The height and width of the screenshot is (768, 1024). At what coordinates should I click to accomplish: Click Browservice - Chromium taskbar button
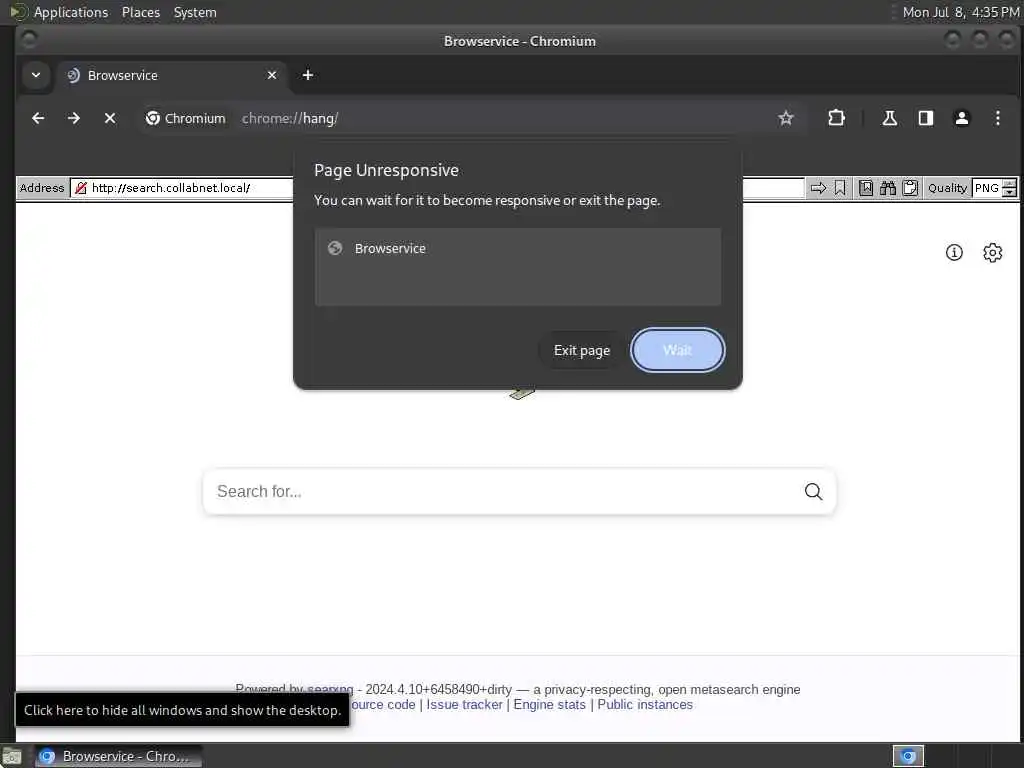(118, 756)
